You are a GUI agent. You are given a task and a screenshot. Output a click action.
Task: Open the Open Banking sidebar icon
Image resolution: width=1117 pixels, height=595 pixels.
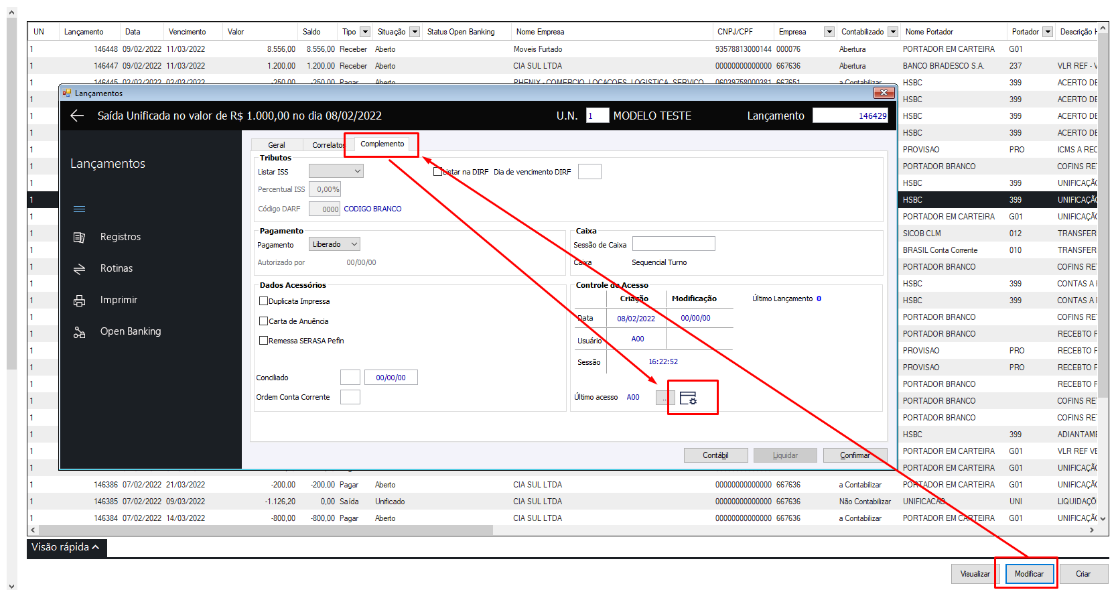click(79, 332)
